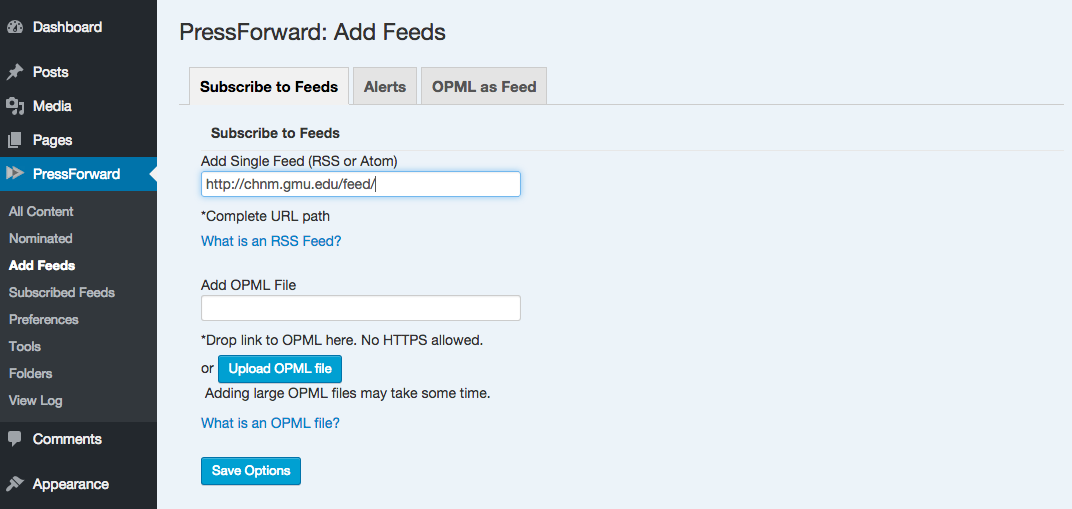Open 'What is an RSS Feed?' link
The width and height of the screenshot is (1072, 509).
click(x=271, y=241)
